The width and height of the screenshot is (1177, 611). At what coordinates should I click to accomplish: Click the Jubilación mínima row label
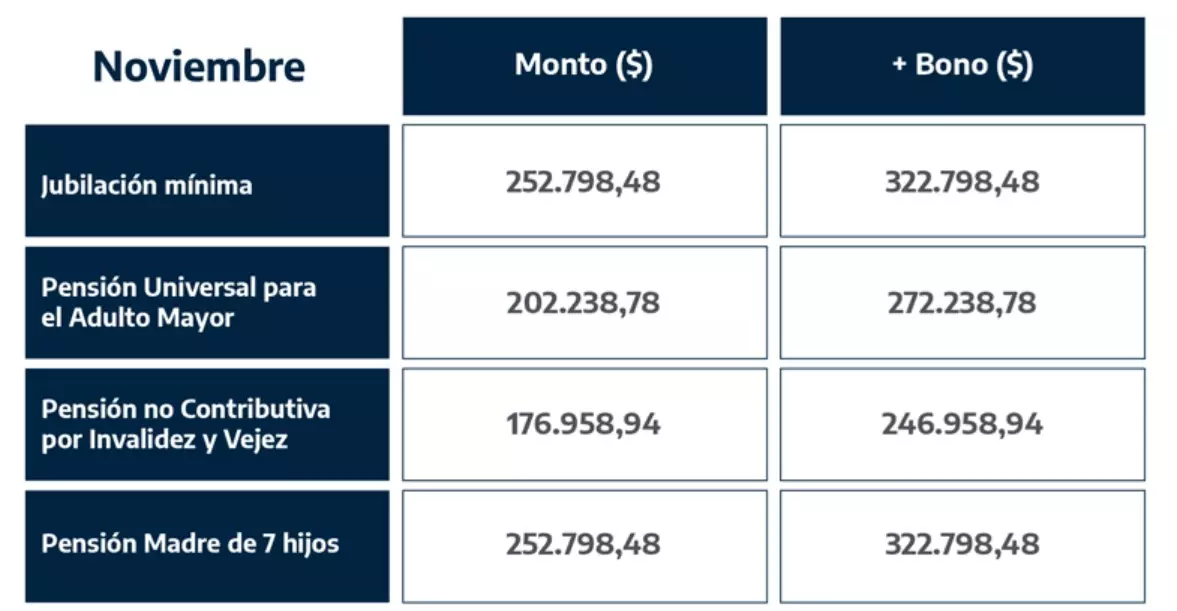click(x=147, y=185)
